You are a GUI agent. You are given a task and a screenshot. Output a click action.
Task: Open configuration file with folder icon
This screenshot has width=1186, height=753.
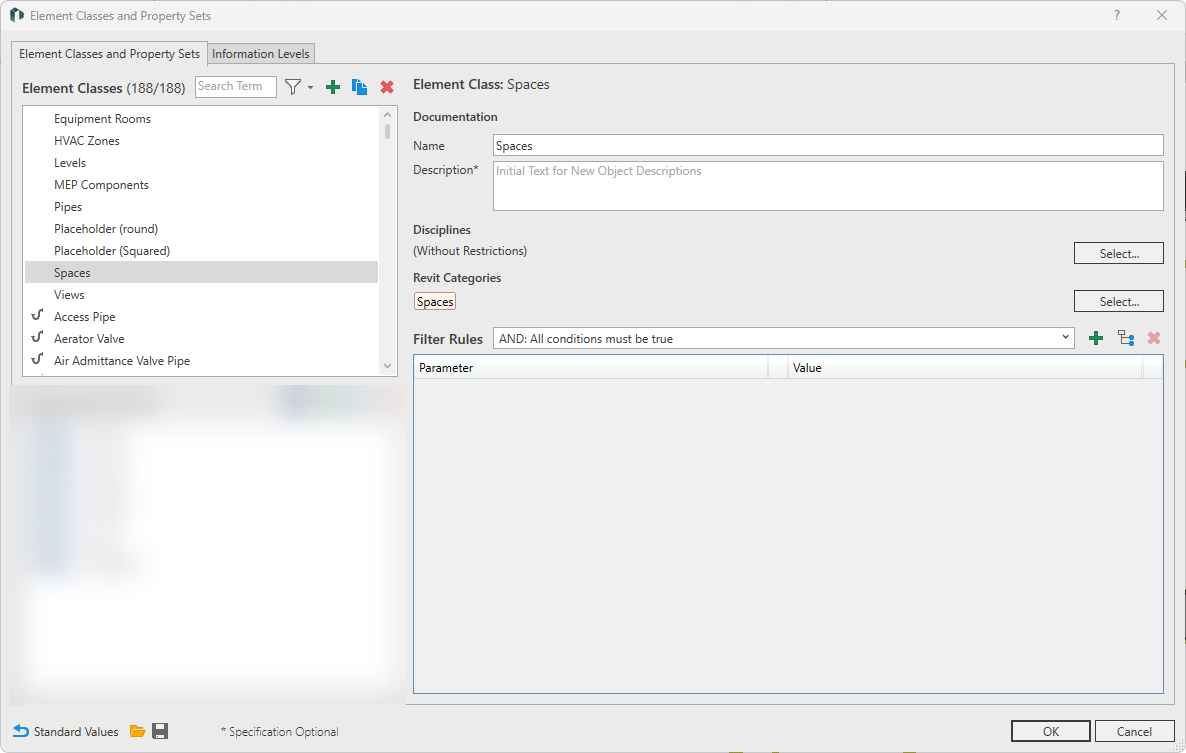coord(137,731)
